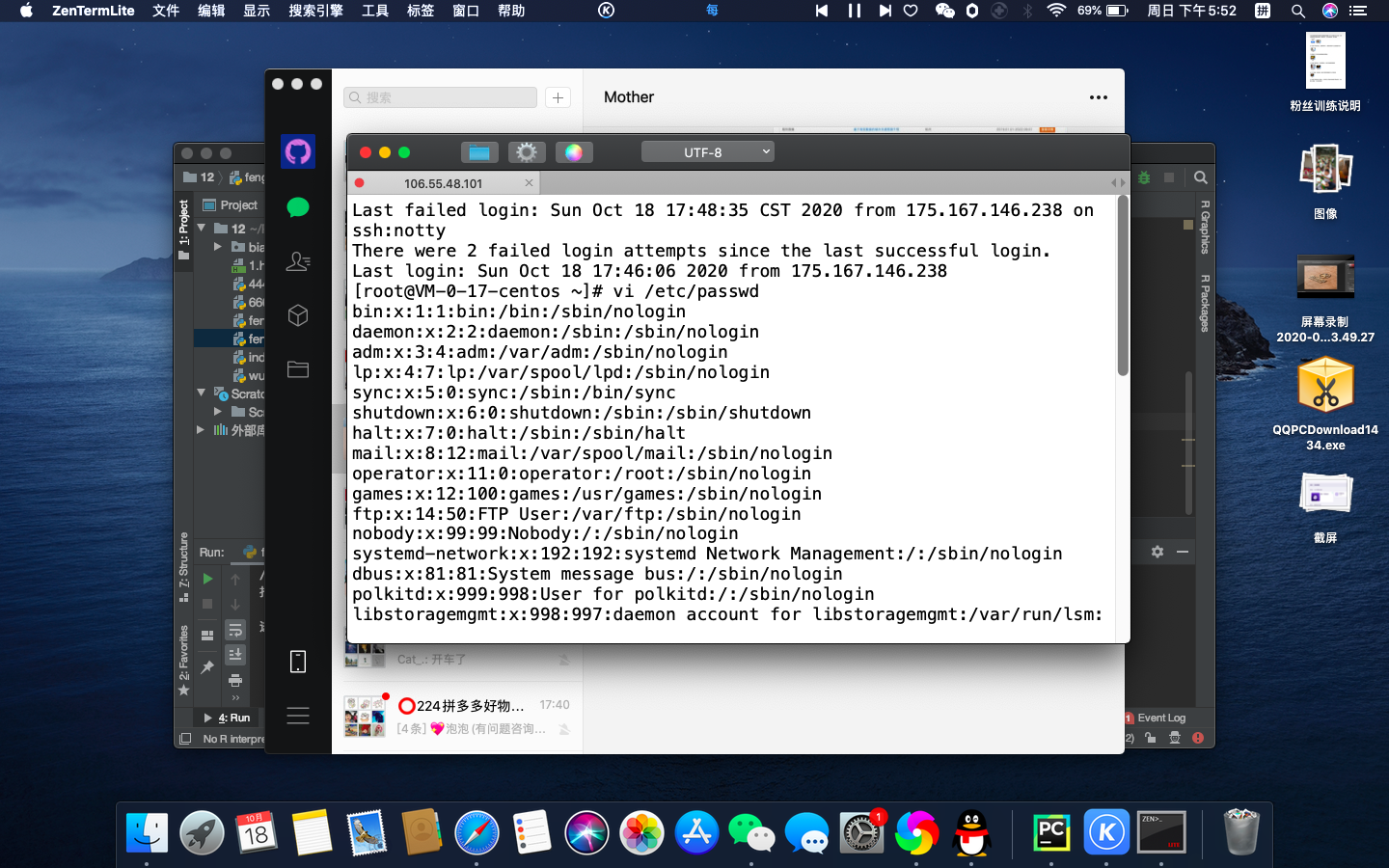Toggle the 4: Run tool window tab
Screen dimensions: 1389x868
coord(228,718)
